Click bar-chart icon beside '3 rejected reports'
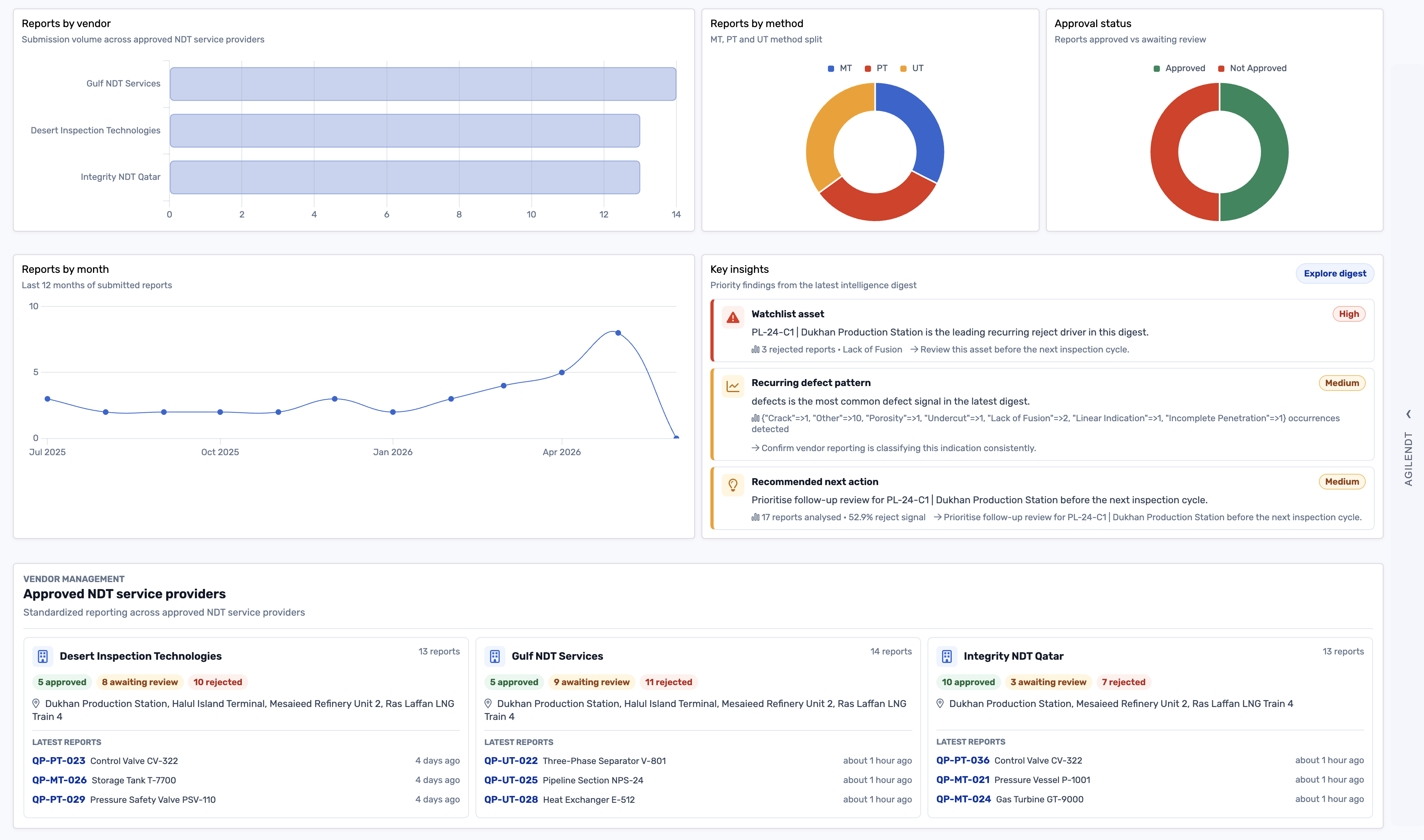The height and width of the screenshot is (840, 1424). 756,349
